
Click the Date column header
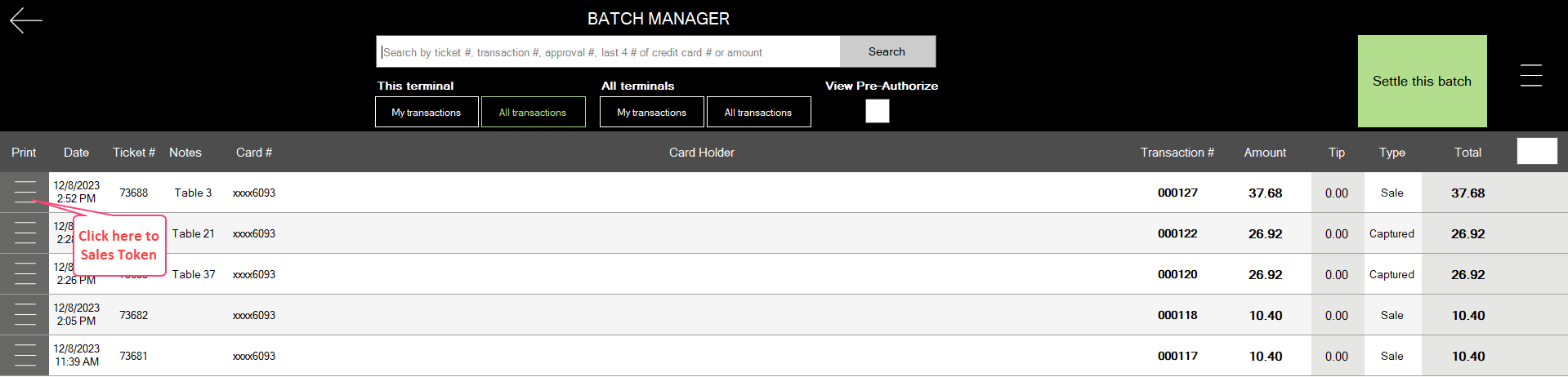[x=76, y=153]
